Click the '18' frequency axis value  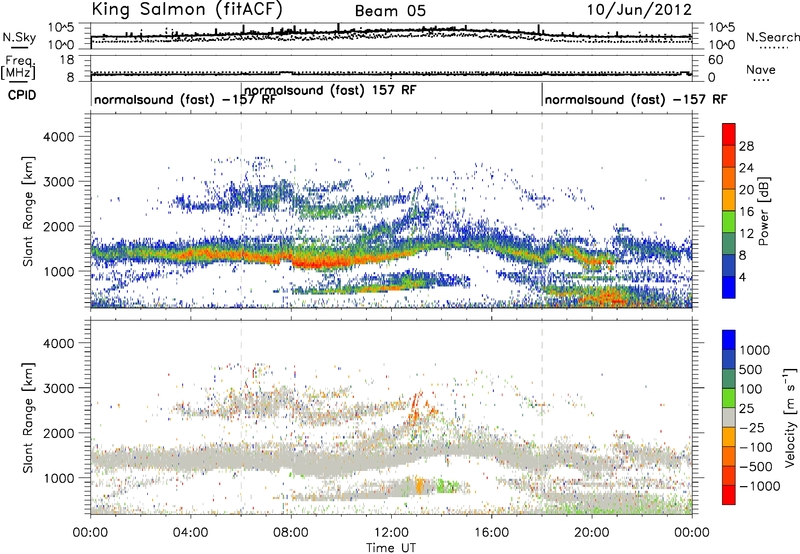tap(67, 60)
